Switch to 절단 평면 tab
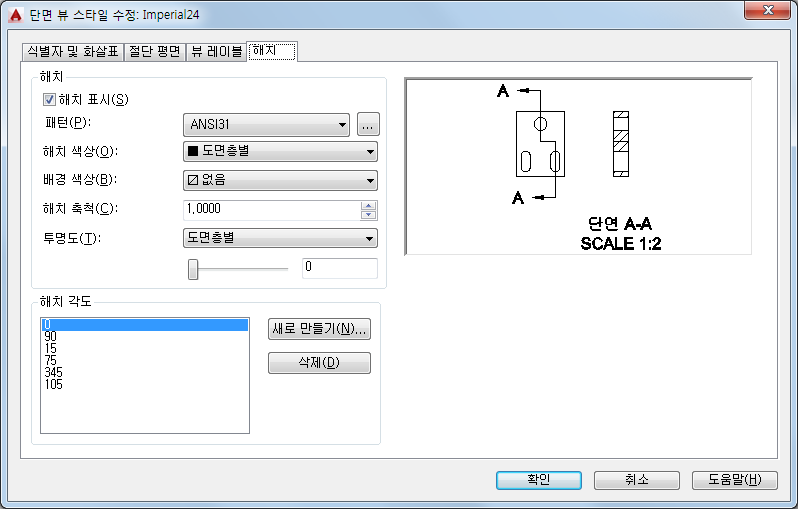Image resolution: width=798 pixels, height=509 pixels. point(155,52)
